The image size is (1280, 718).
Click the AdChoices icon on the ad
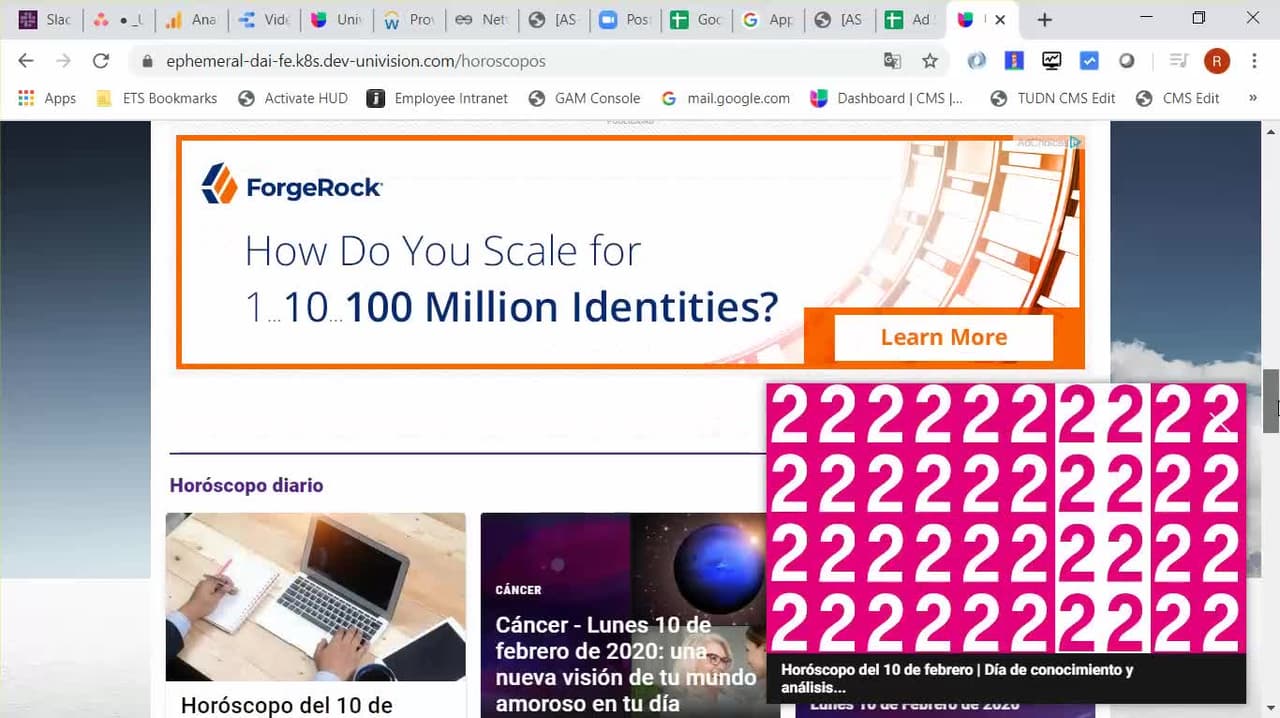tap(1075, 143)
